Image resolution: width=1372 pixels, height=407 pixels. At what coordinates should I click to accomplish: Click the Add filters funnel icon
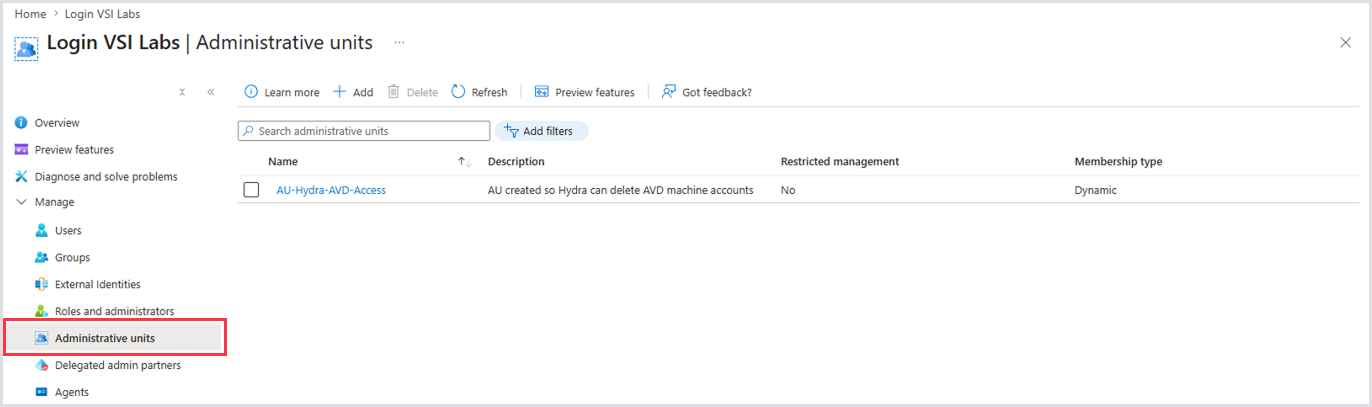[x=510, y=132]
